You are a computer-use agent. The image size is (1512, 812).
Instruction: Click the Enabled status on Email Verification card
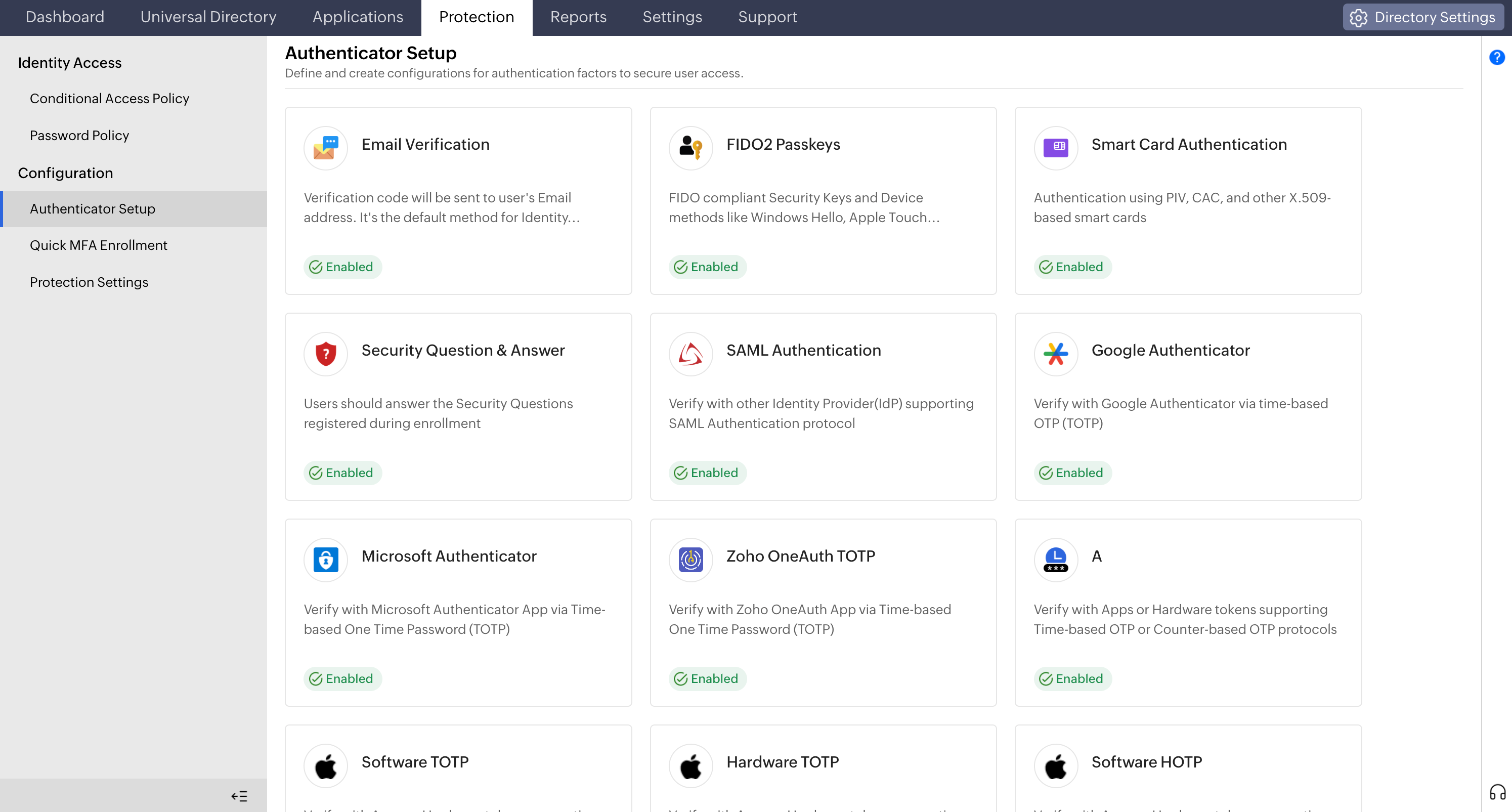343,267
